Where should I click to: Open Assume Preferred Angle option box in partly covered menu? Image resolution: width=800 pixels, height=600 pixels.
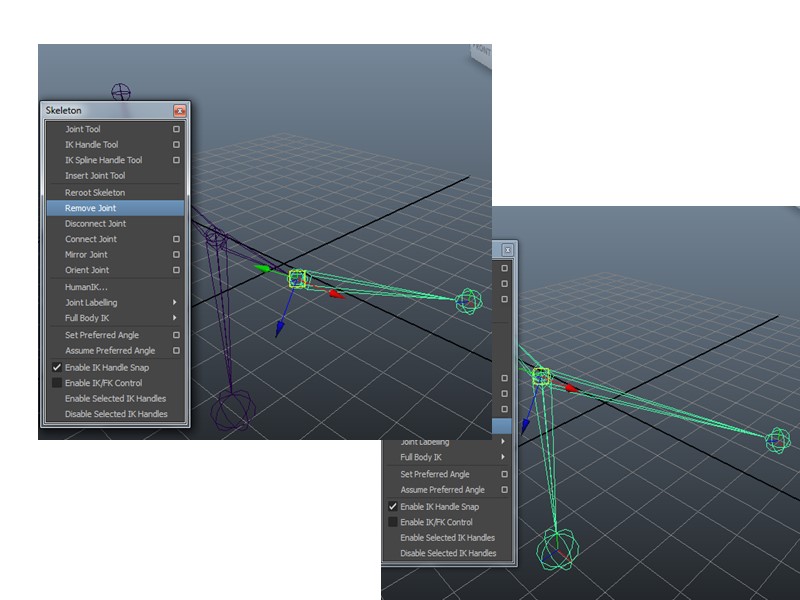point(504,489)
